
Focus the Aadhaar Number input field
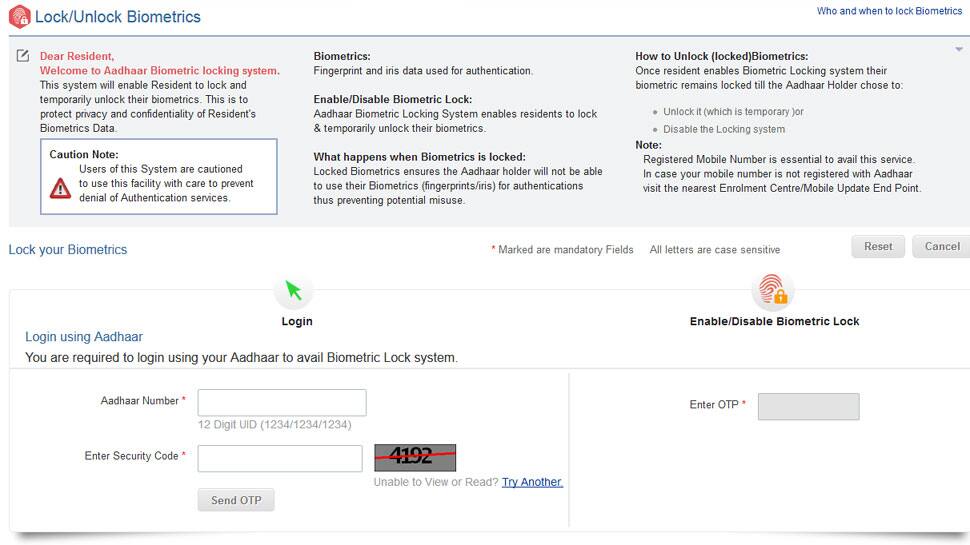click(282, 403)
